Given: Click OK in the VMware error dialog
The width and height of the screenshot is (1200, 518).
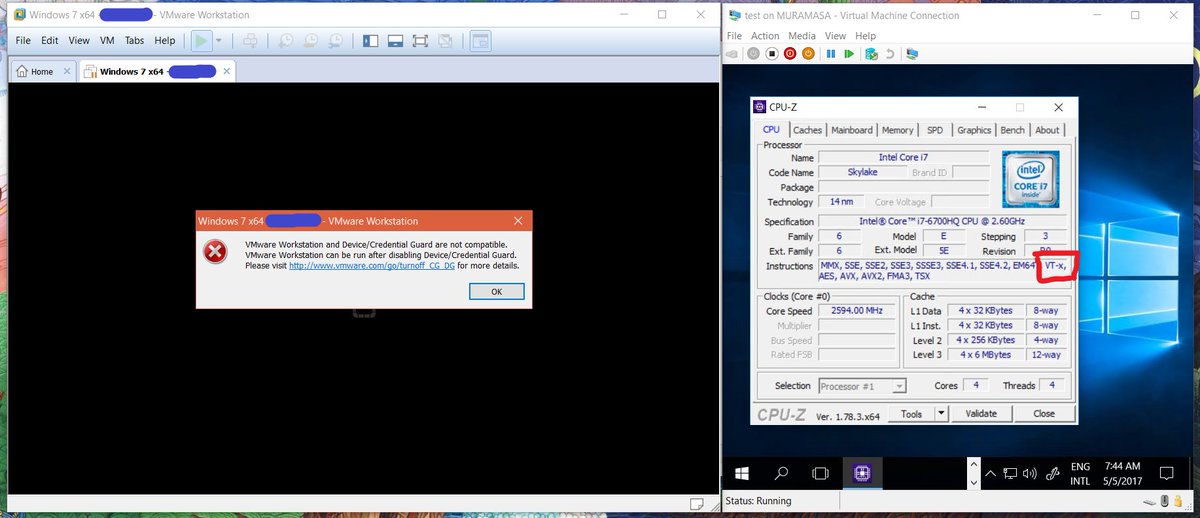Looking at the screenshot, I should click(497, 291).
